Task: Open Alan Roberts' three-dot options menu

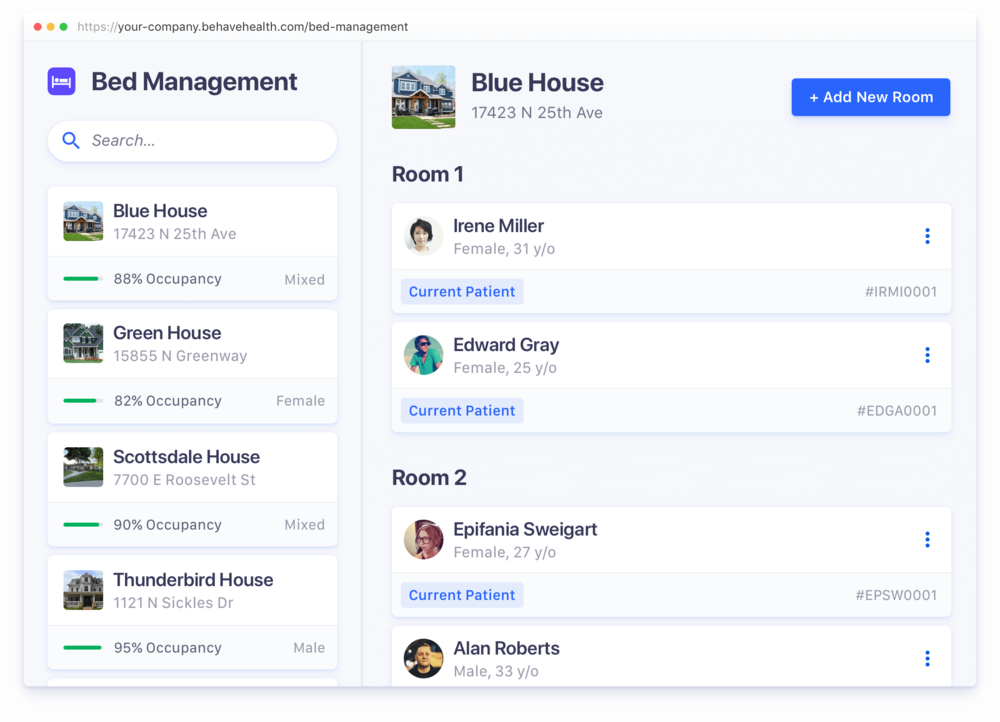Action: click(927, 658)
